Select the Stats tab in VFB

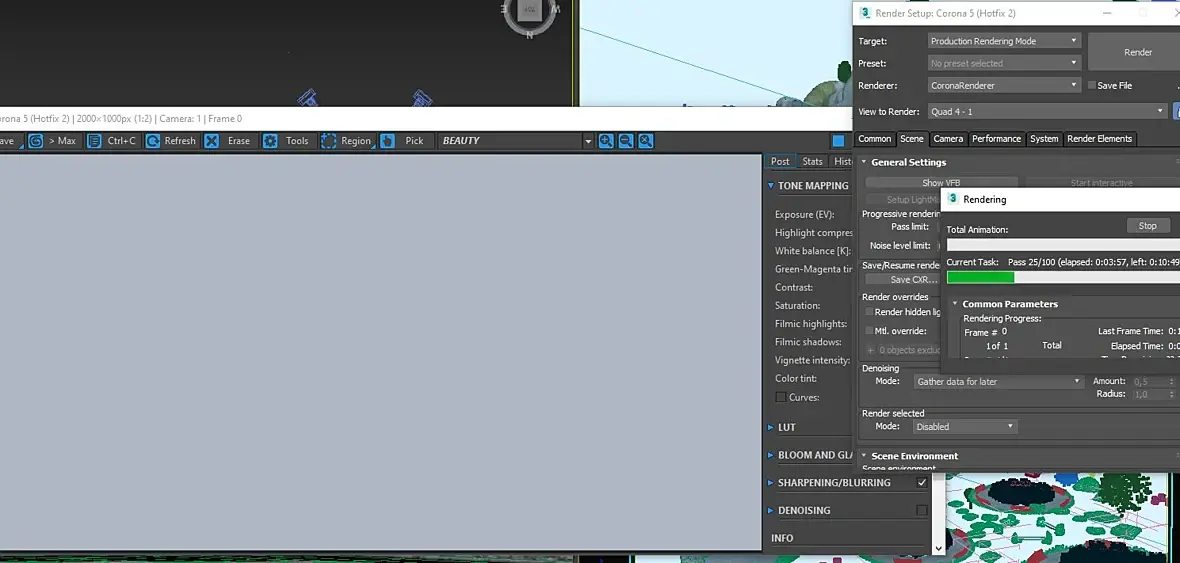(x=812, y=161)
